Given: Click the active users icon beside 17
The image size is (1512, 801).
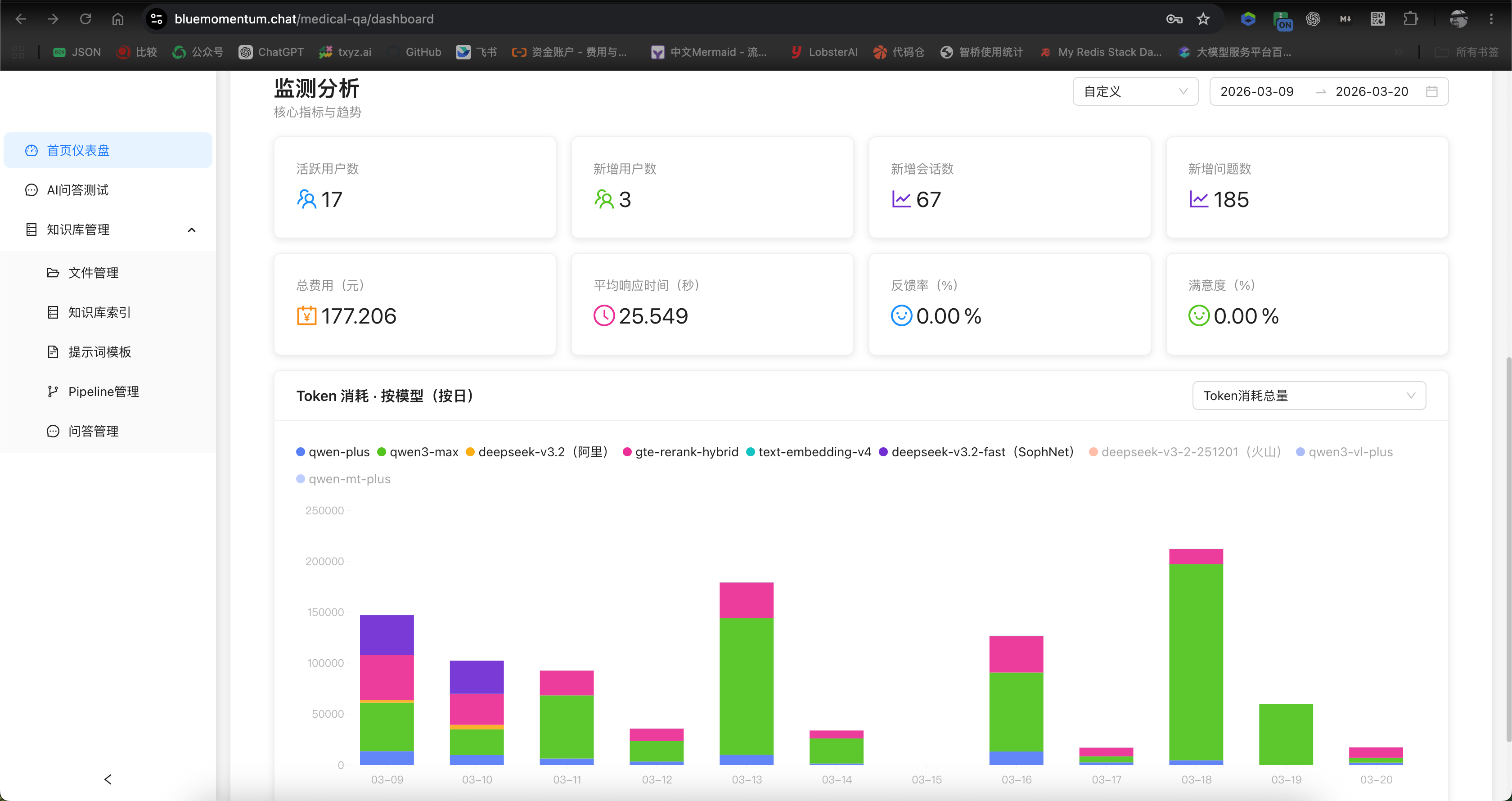Looking at the screenshot, I should point(306,199).
